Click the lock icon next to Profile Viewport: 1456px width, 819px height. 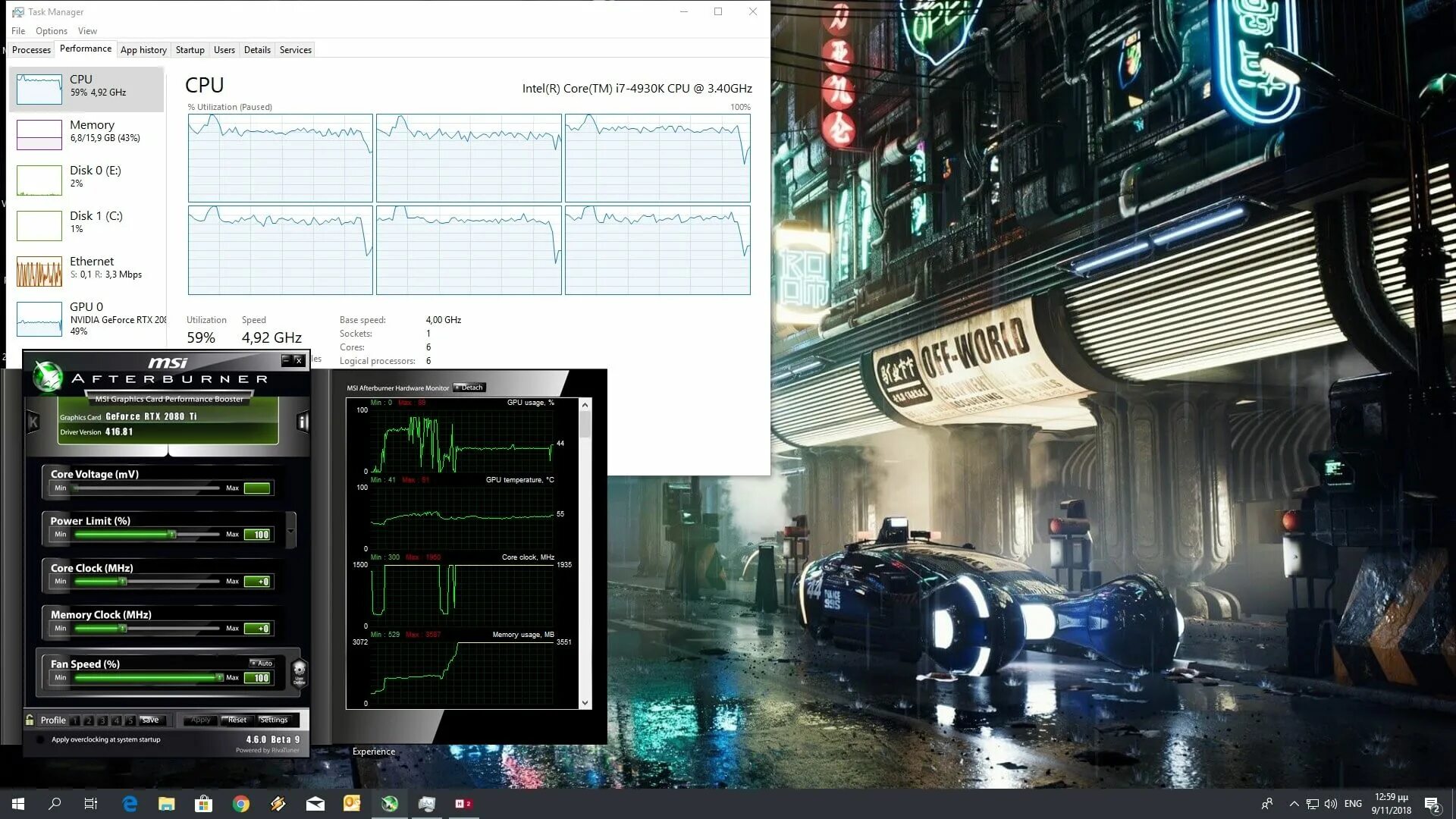tap(30, 719)
